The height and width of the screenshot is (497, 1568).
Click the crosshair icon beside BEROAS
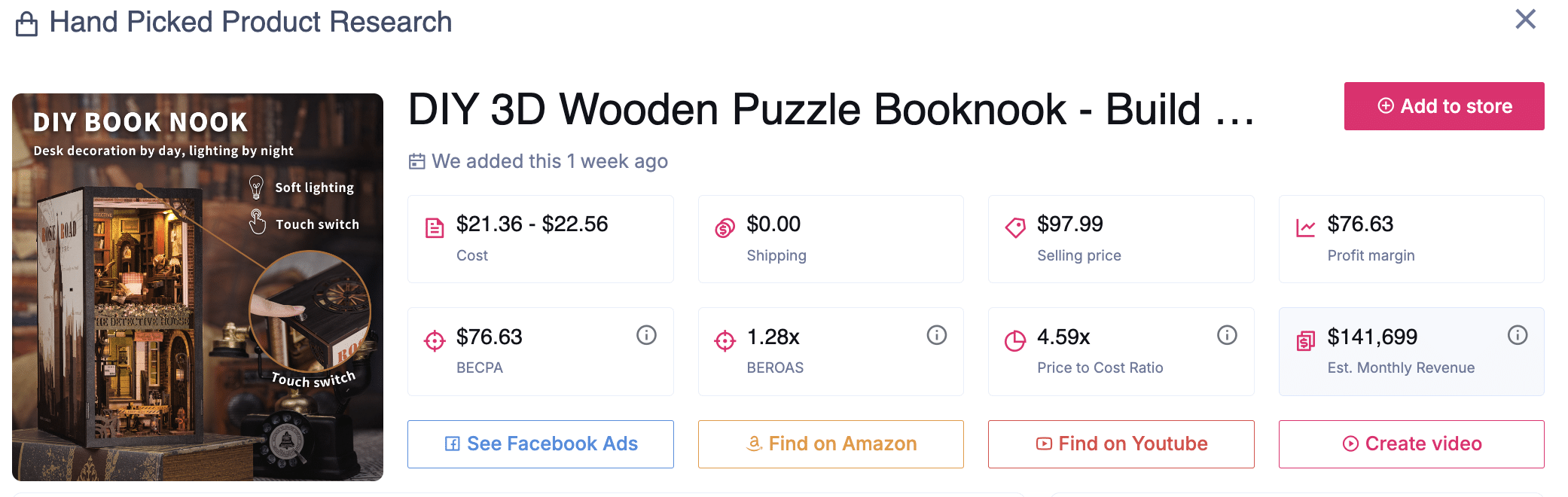725,340
